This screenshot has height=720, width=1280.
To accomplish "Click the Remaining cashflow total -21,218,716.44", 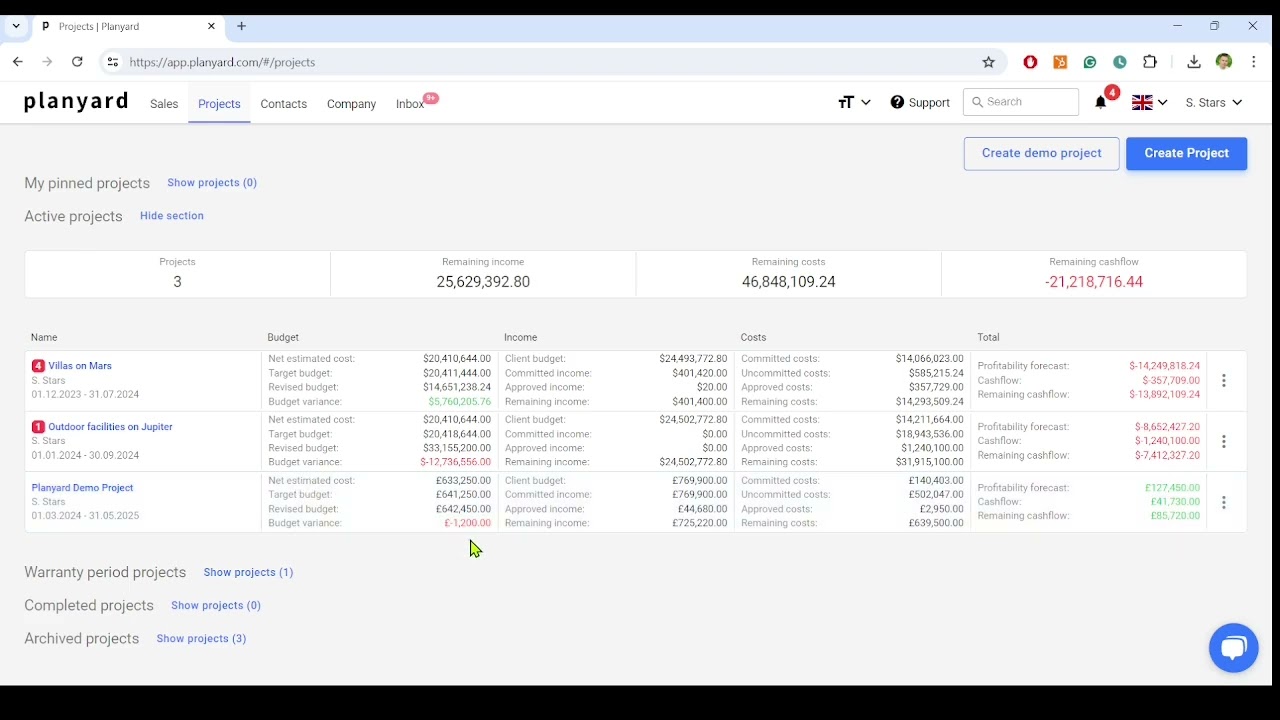I will coord(1094,282).
